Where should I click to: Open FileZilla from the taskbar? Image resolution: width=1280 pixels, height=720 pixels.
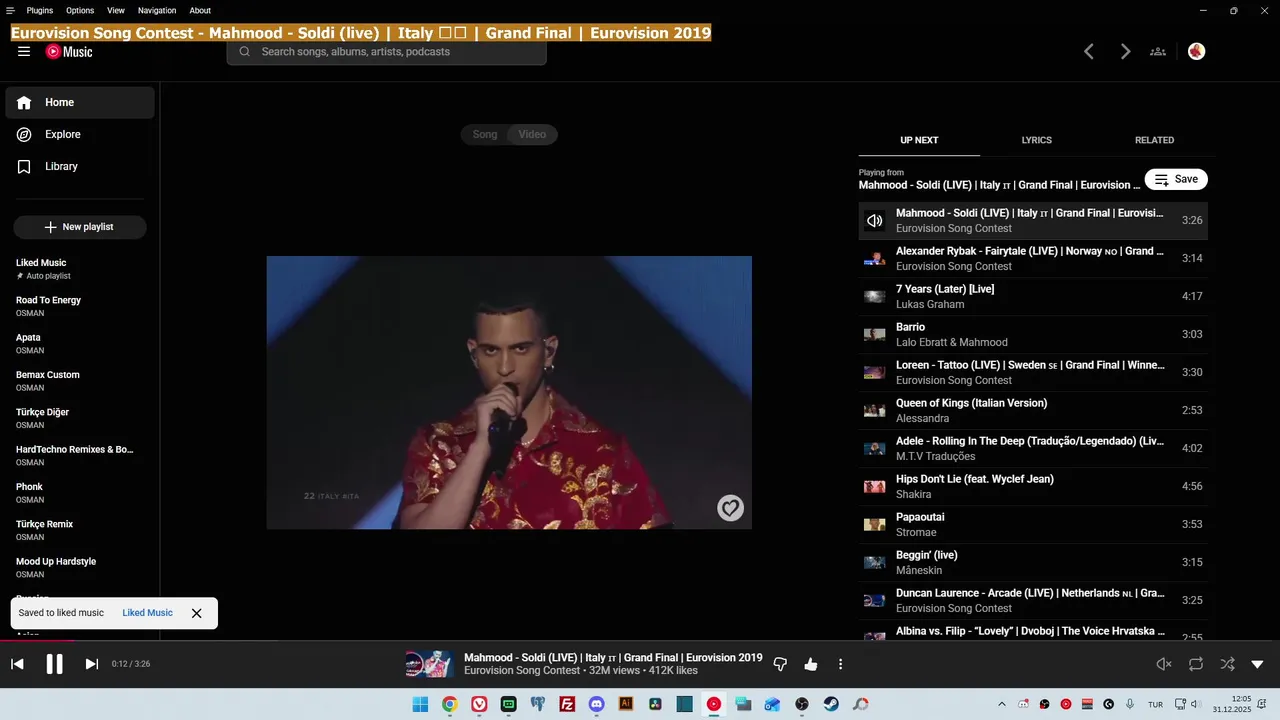coord(567,704)
